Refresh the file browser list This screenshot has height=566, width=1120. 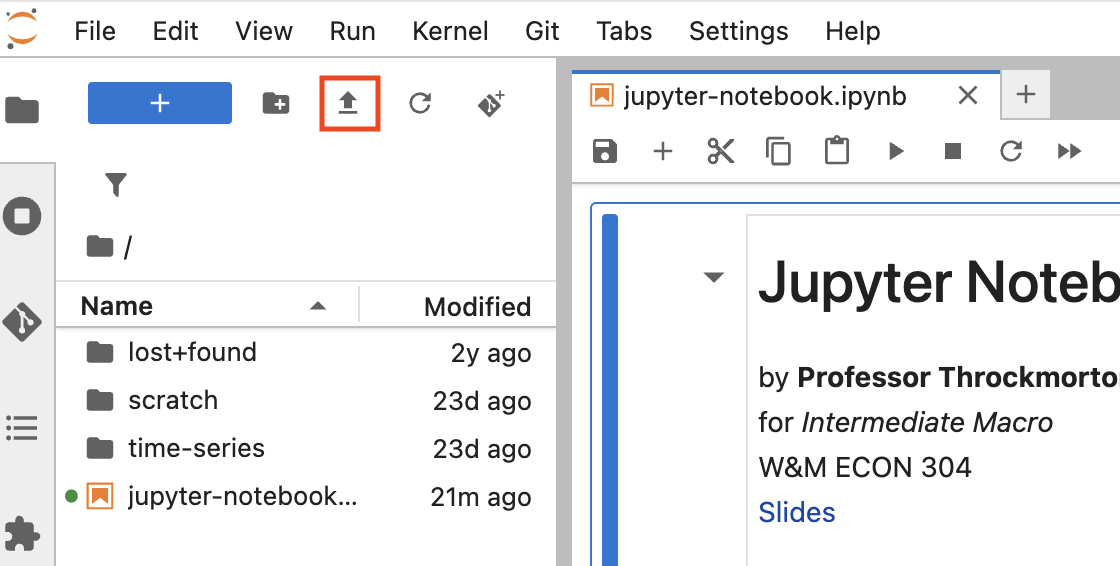420,103
